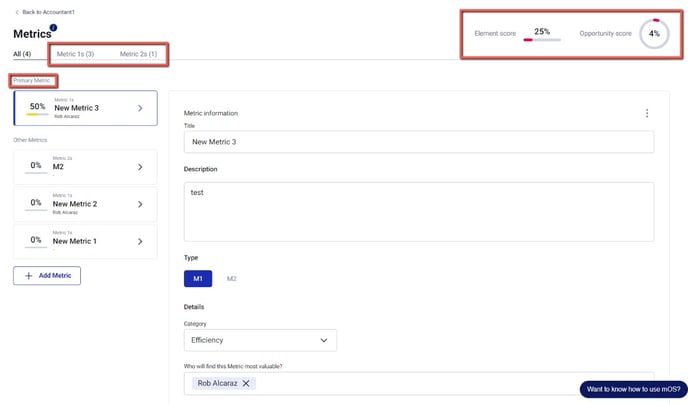Click the 50% progress bar on New Metric 3
Image resolution: width=688 pixels, height=404 pixels.
[37, 114]
